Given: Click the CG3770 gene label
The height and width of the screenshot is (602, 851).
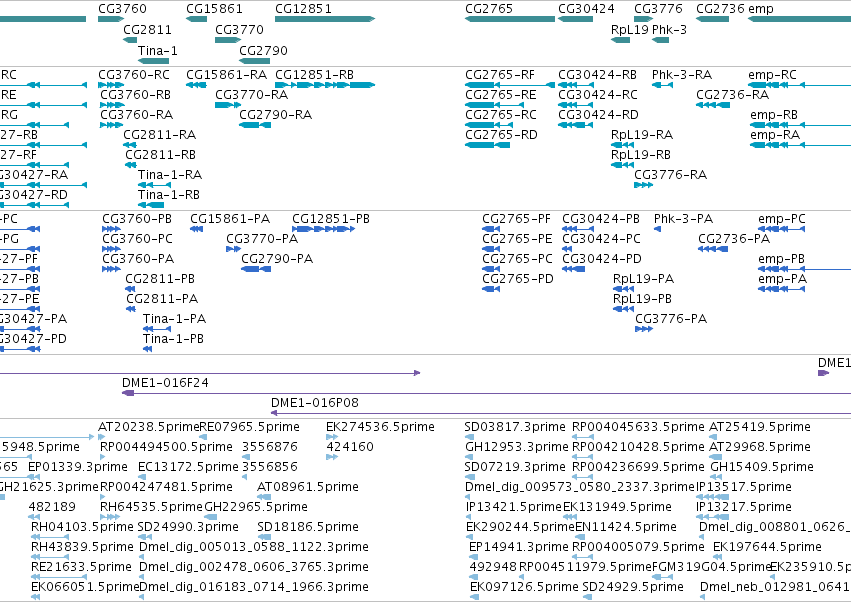Looking at the screenshot, I should click(x=239, y=29).
